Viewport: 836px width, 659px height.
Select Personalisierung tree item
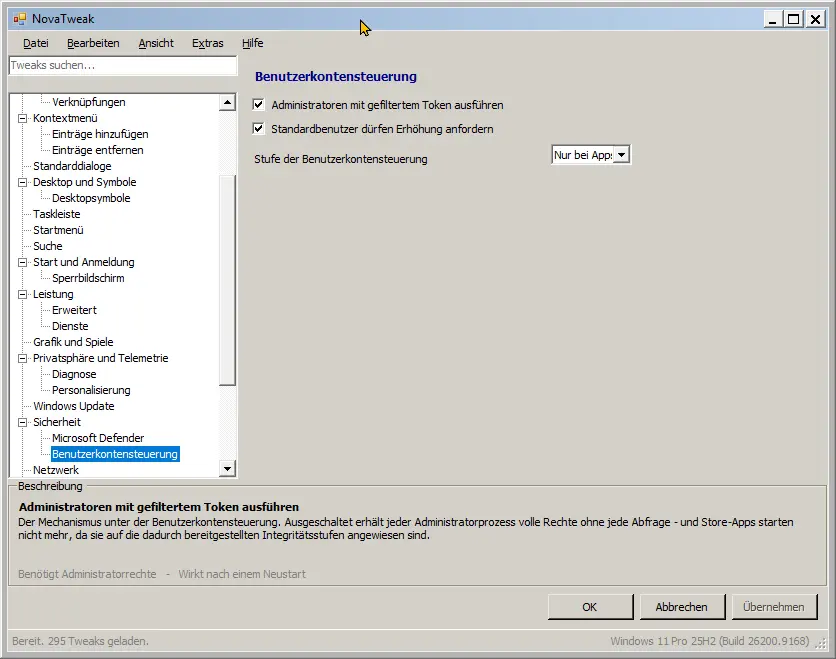91,390
